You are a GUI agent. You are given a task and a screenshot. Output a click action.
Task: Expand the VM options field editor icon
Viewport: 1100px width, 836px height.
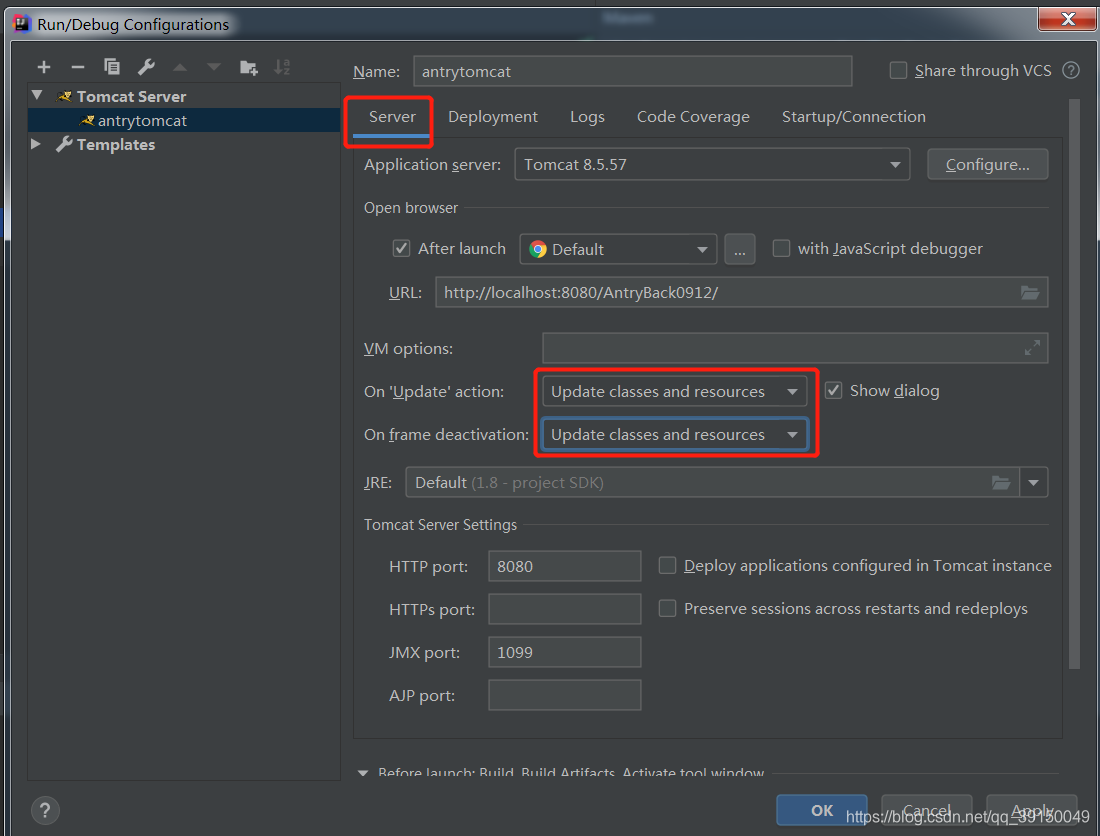1032,348
